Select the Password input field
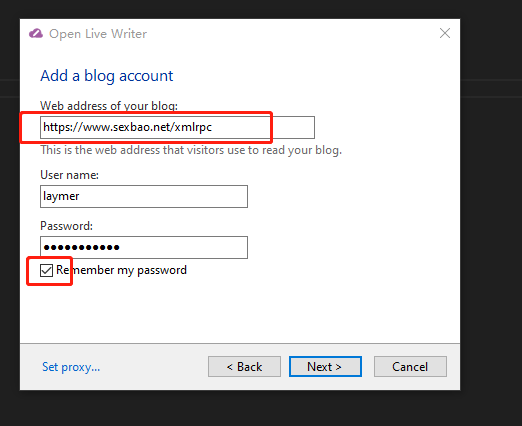This screenshot has height=426, width=522. [144, 247]
